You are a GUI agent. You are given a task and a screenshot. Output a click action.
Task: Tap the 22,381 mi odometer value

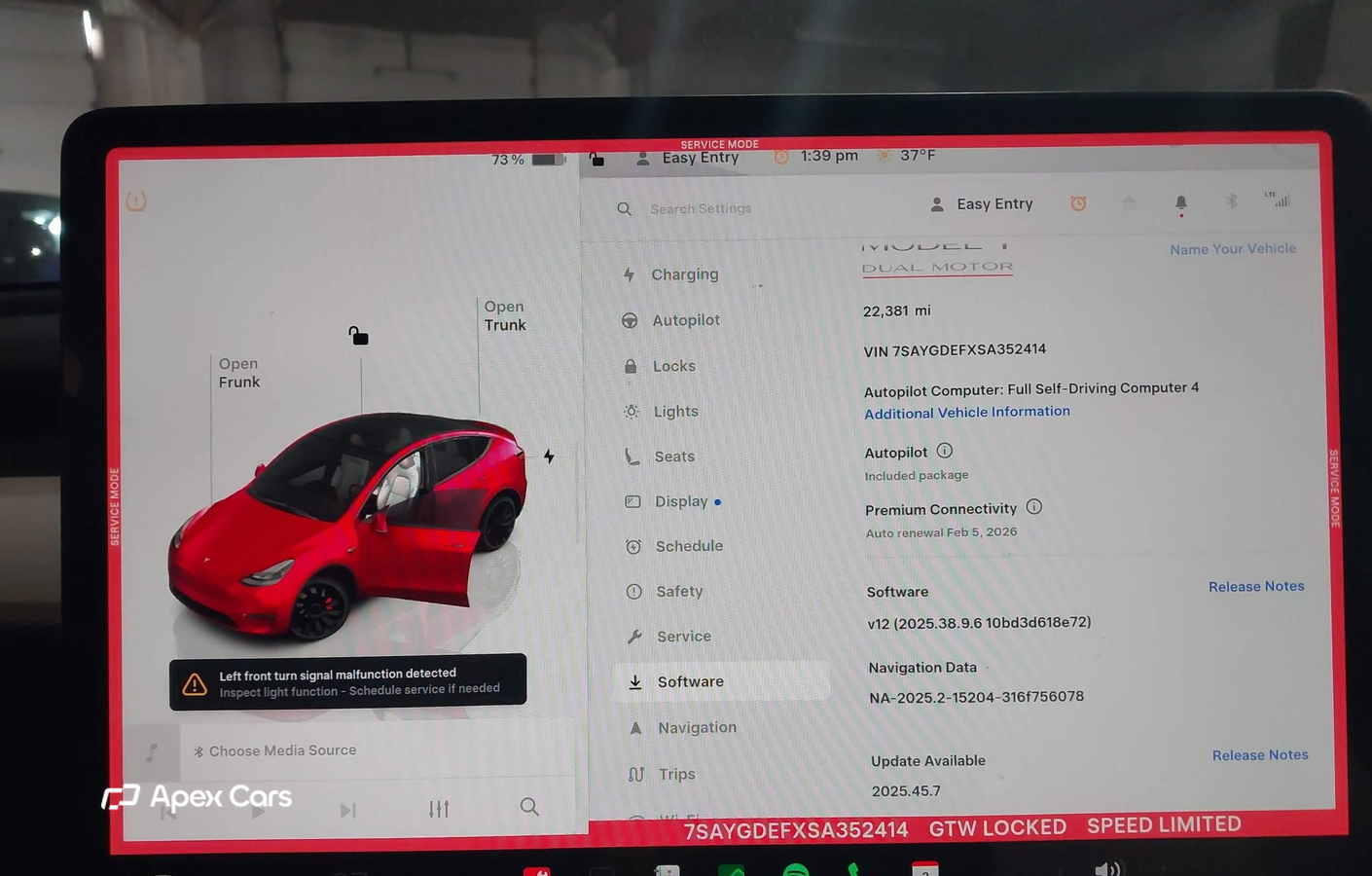(x=896, y=310)
